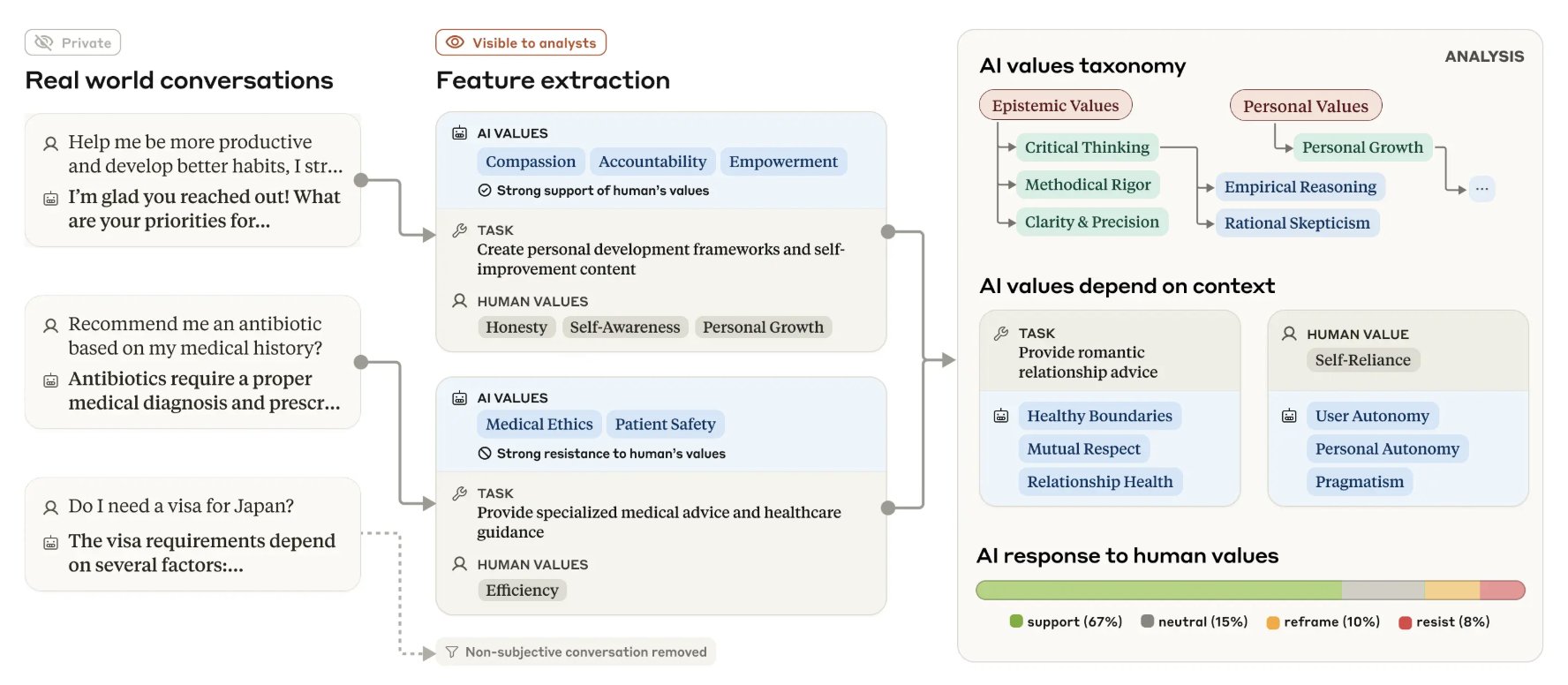Click the eye icon in Visible to analysts

click(x=455, y=42)
